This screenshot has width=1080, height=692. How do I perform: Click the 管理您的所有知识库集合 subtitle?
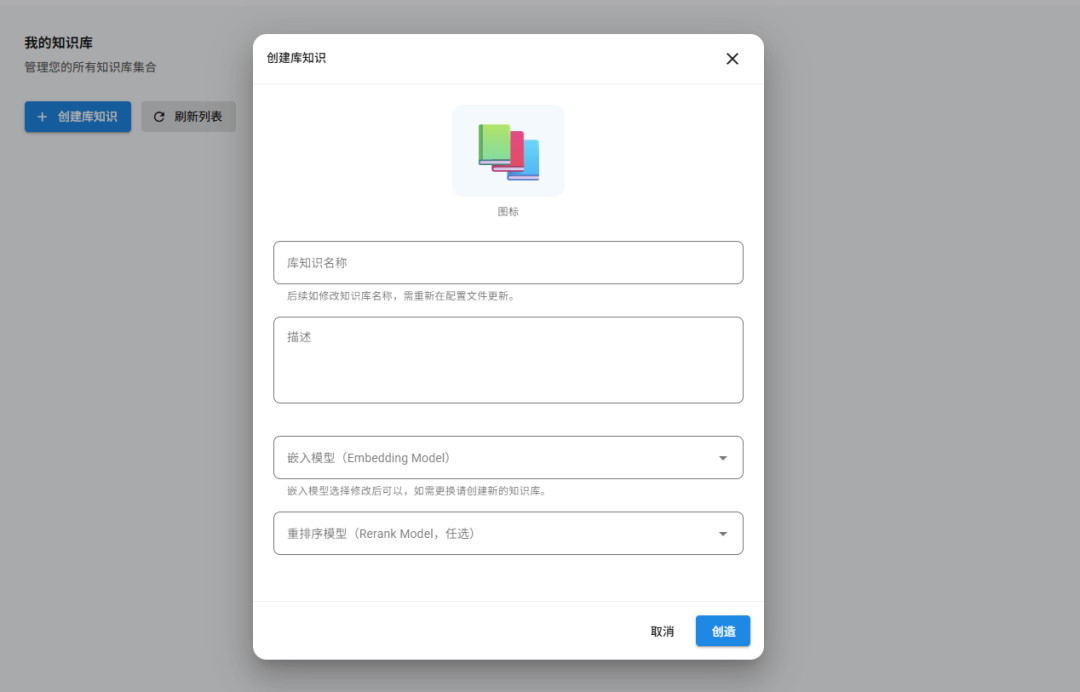pos(90,67)
